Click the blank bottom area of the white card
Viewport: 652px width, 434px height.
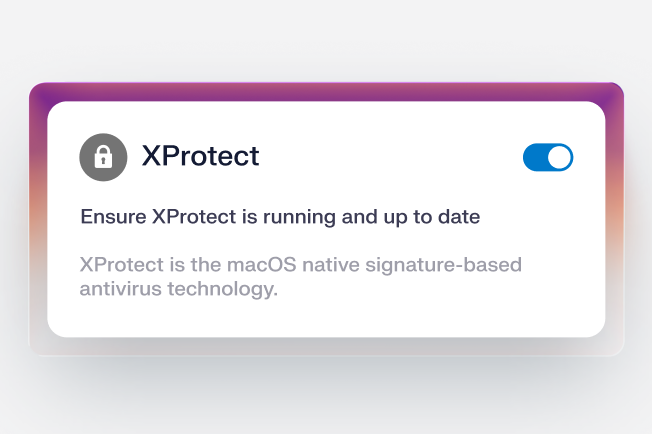(x=326, y=320)
